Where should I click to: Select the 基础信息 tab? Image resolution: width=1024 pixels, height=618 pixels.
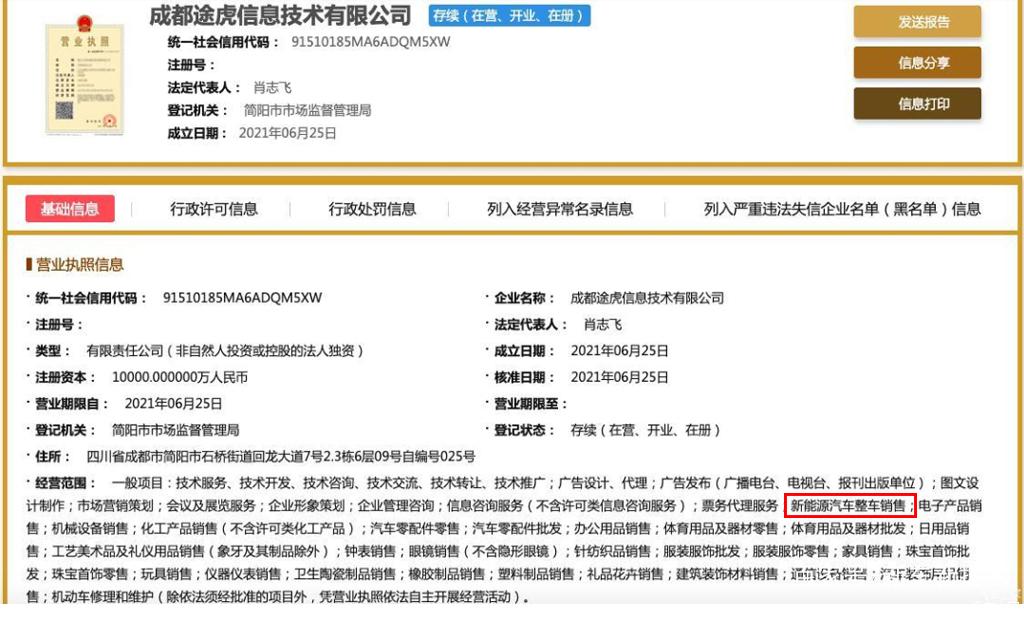pos(70,209)
